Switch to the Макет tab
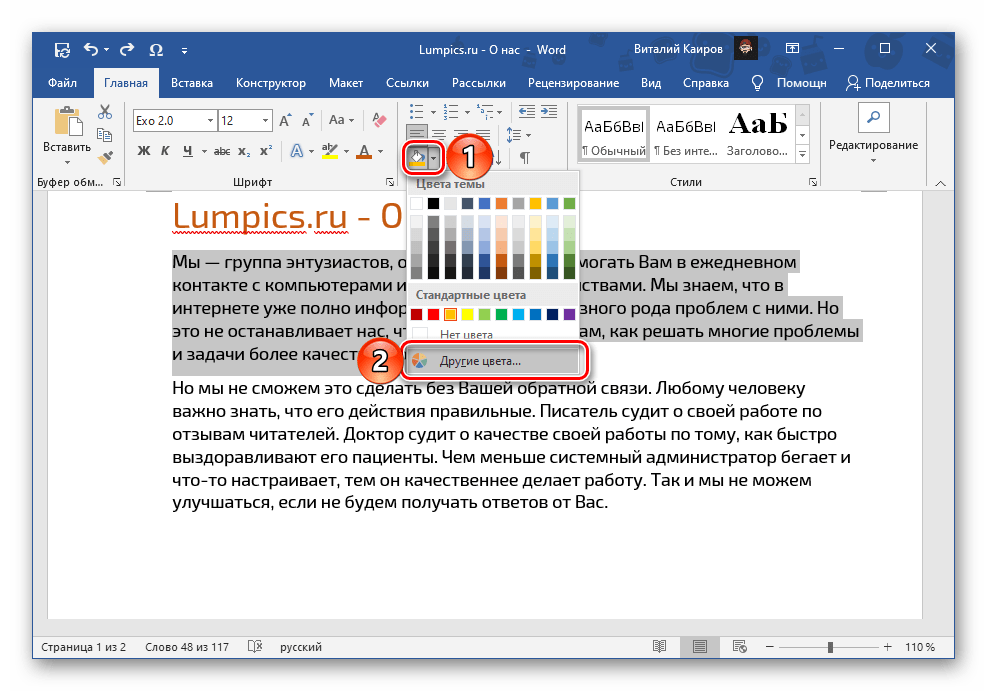This screenshot has width=987, height=691. (346, 83)
